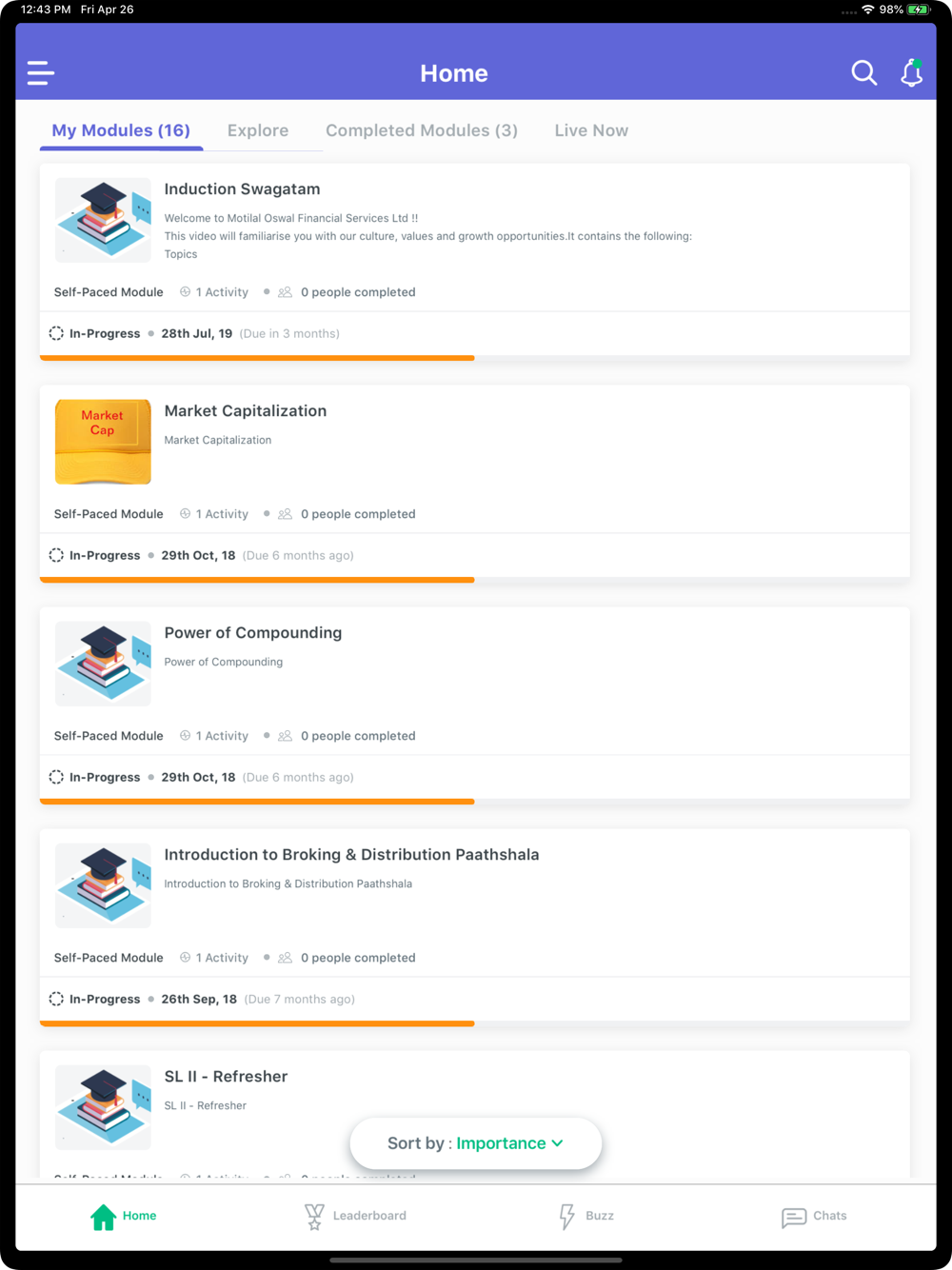952x1270 pixels.
Task: Click the Importance dropdown chevron
Action: click(558, 1143)
